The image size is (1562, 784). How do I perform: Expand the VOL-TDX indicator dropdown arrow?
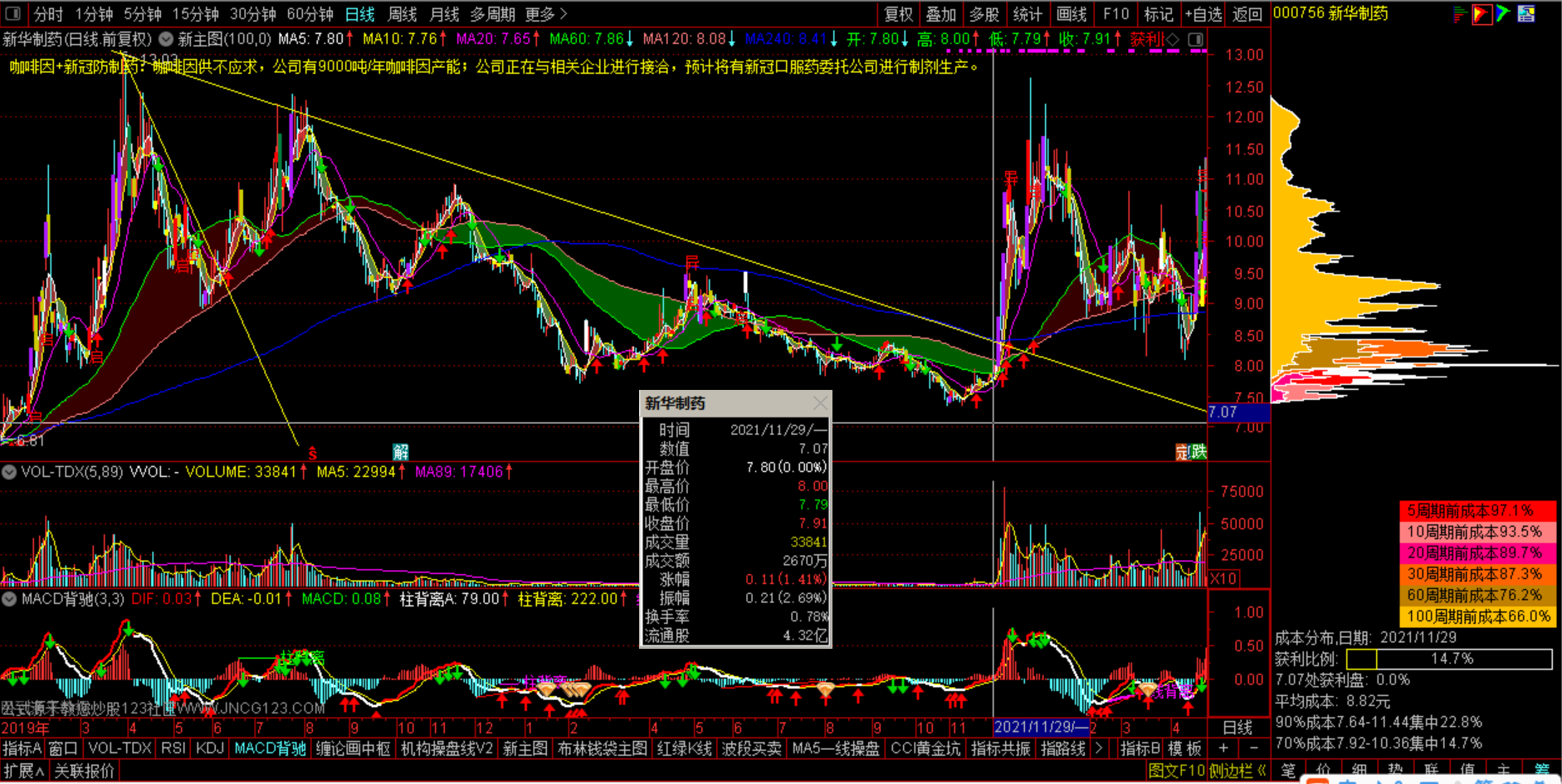(x=10, y=472)
